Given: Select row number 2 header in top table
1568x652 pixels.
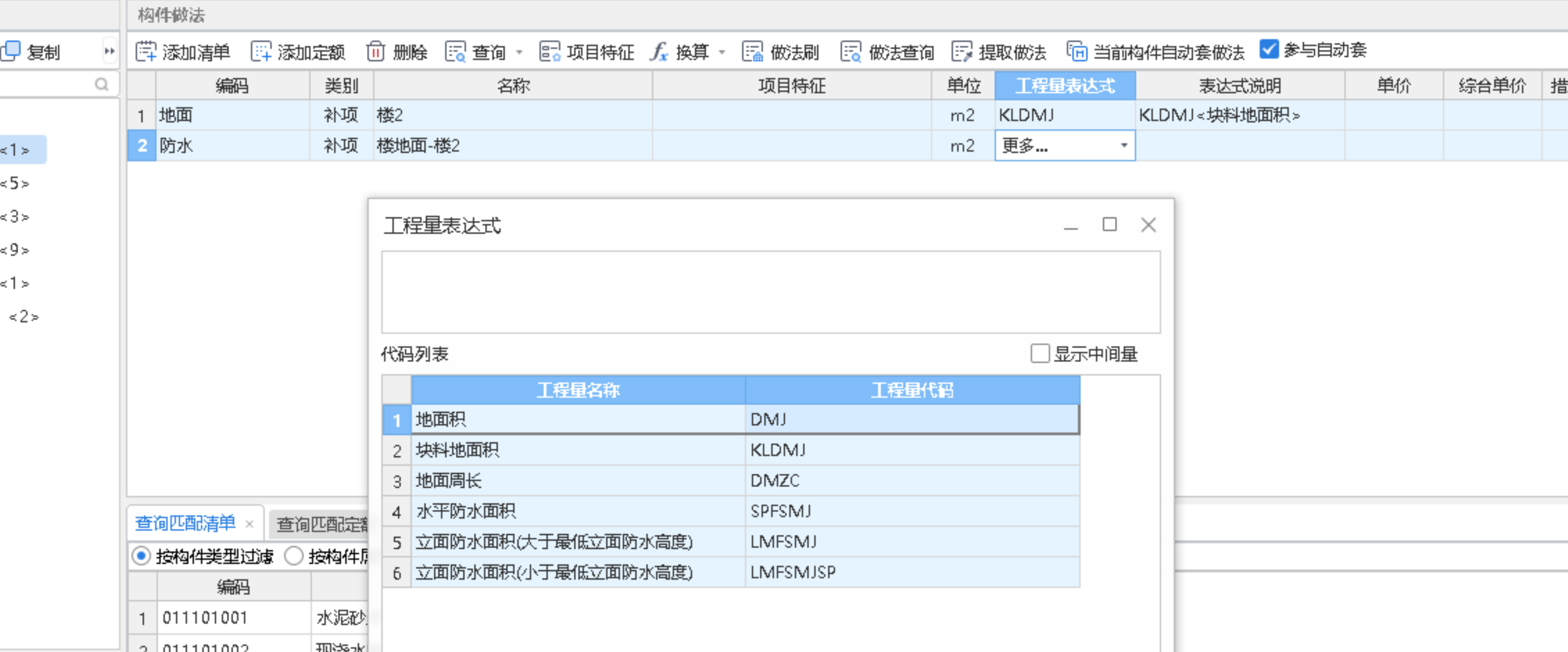Looking at the screenshot, I should [x=142, y=146].
